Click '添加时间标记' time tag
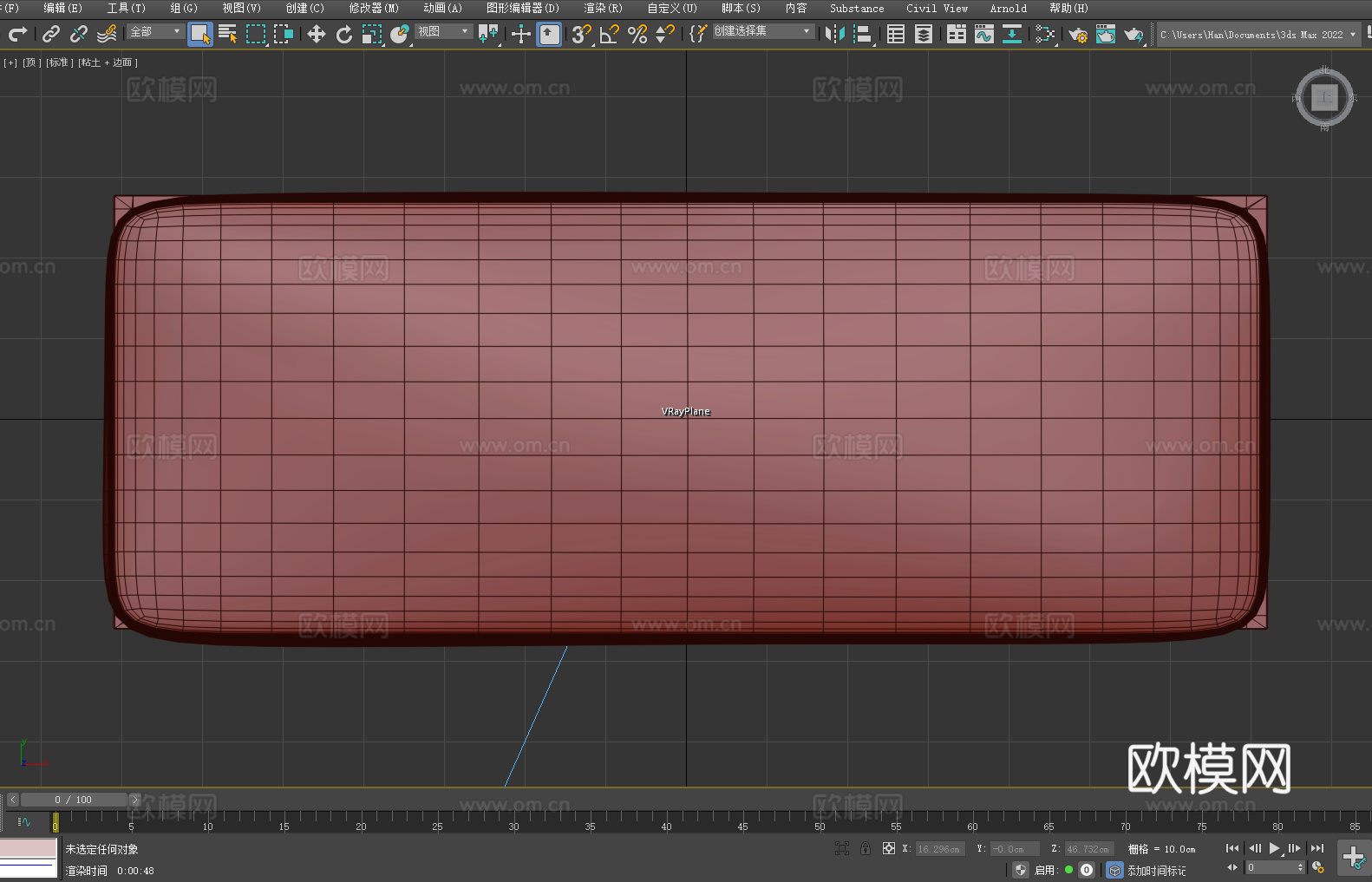The width and height of the screenshot is (1372, 882). 1156,870
